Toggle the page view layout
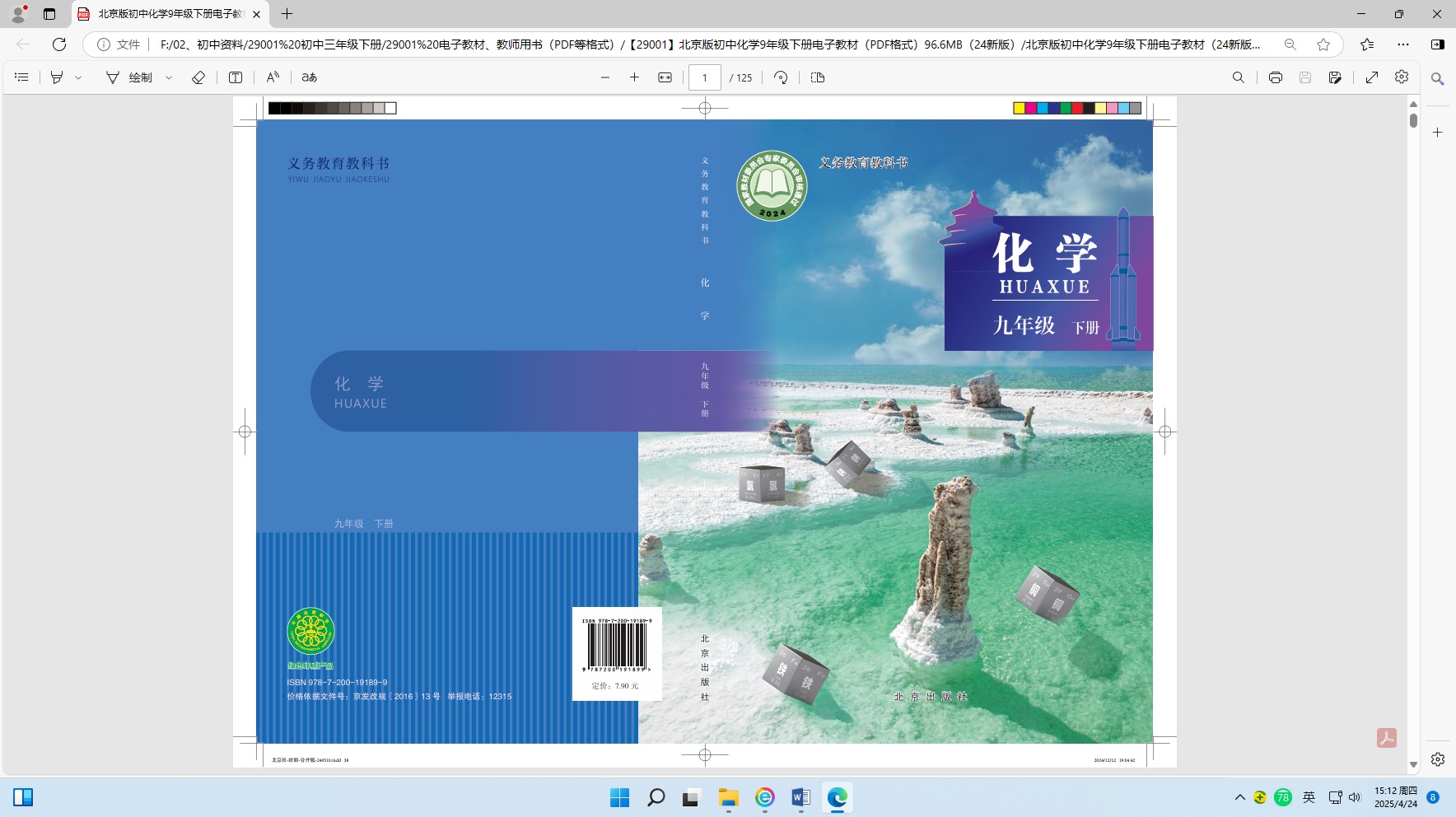Screen dimensions: 1456x817 pyautogui.click(x=817, y=77)
